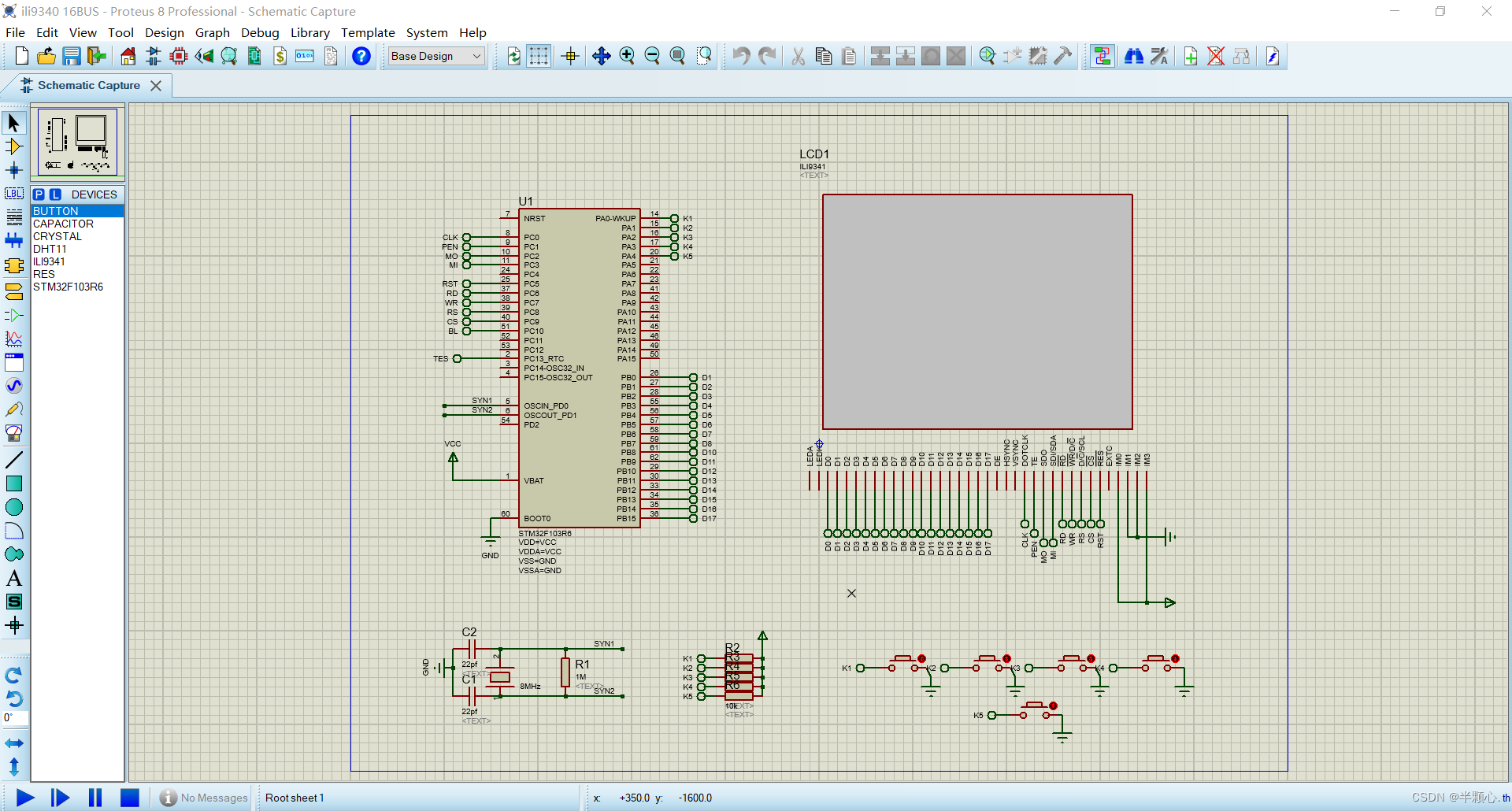Activate the Voltage Probe mode tool
1512x811 pixels.
(x=13, y=409)
